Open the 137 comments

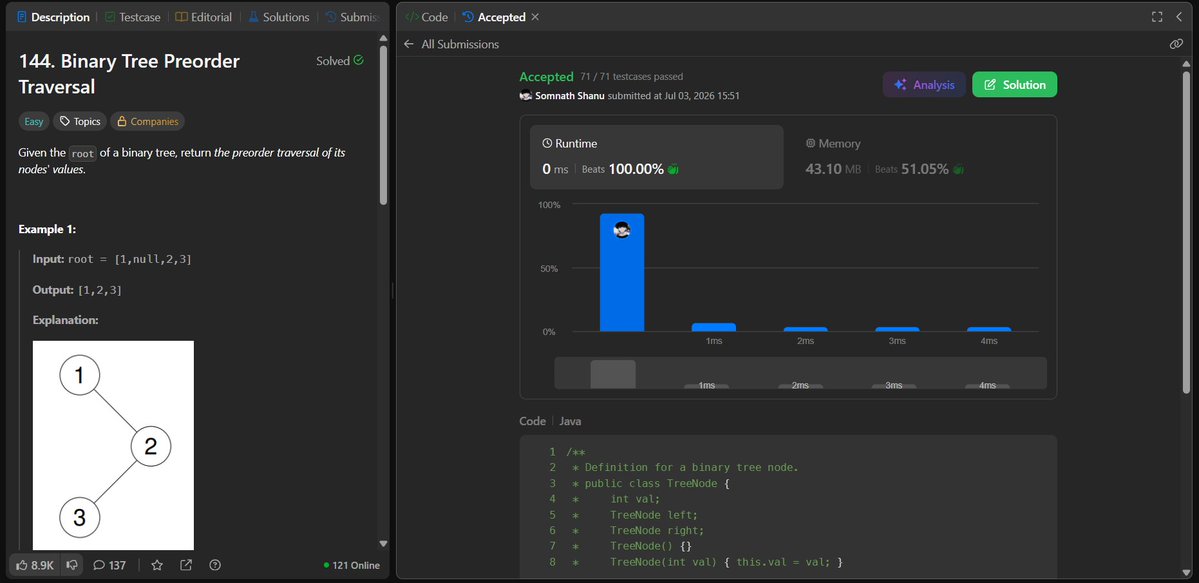click(109, 565)
